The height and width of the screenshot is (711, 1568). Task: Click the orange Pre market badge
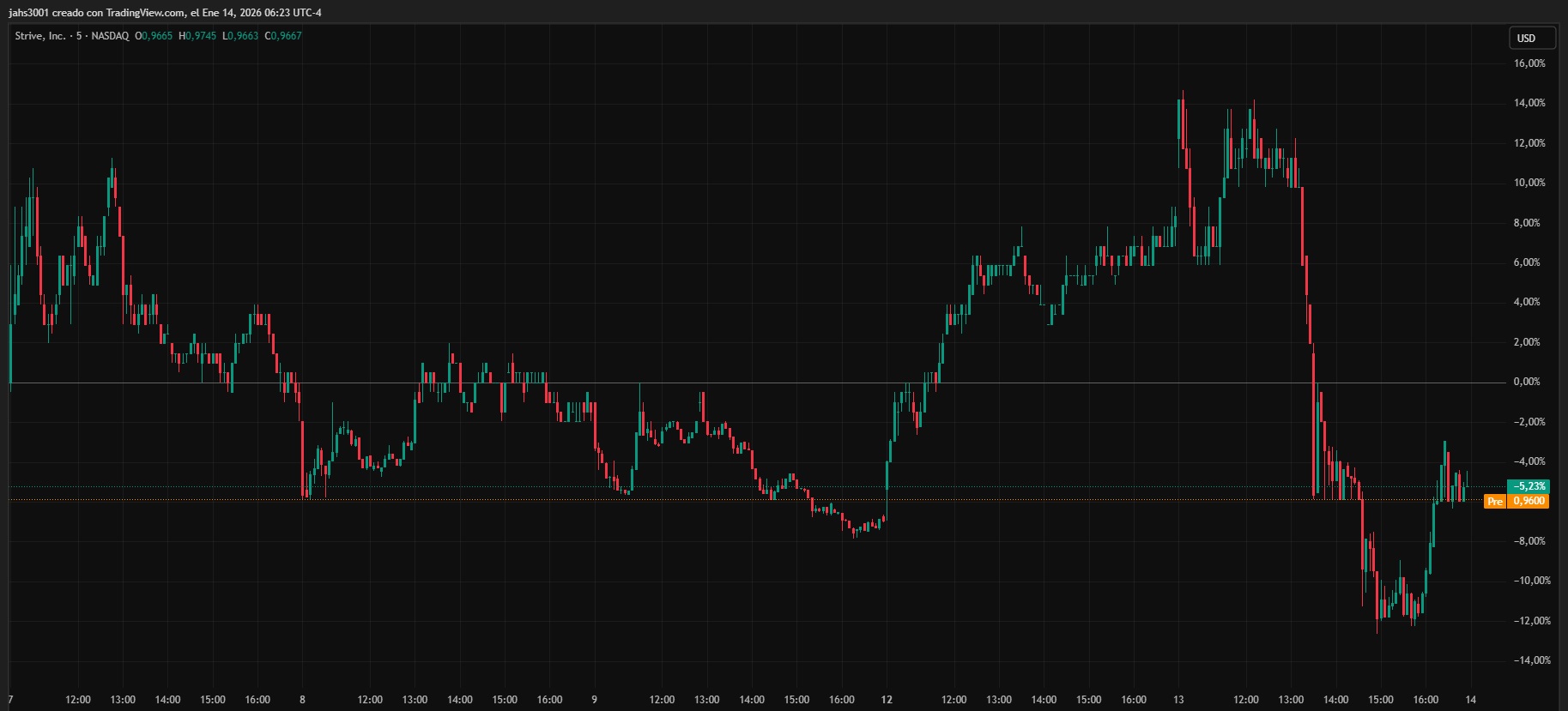pyautogui.click(x=1494, y=502)
